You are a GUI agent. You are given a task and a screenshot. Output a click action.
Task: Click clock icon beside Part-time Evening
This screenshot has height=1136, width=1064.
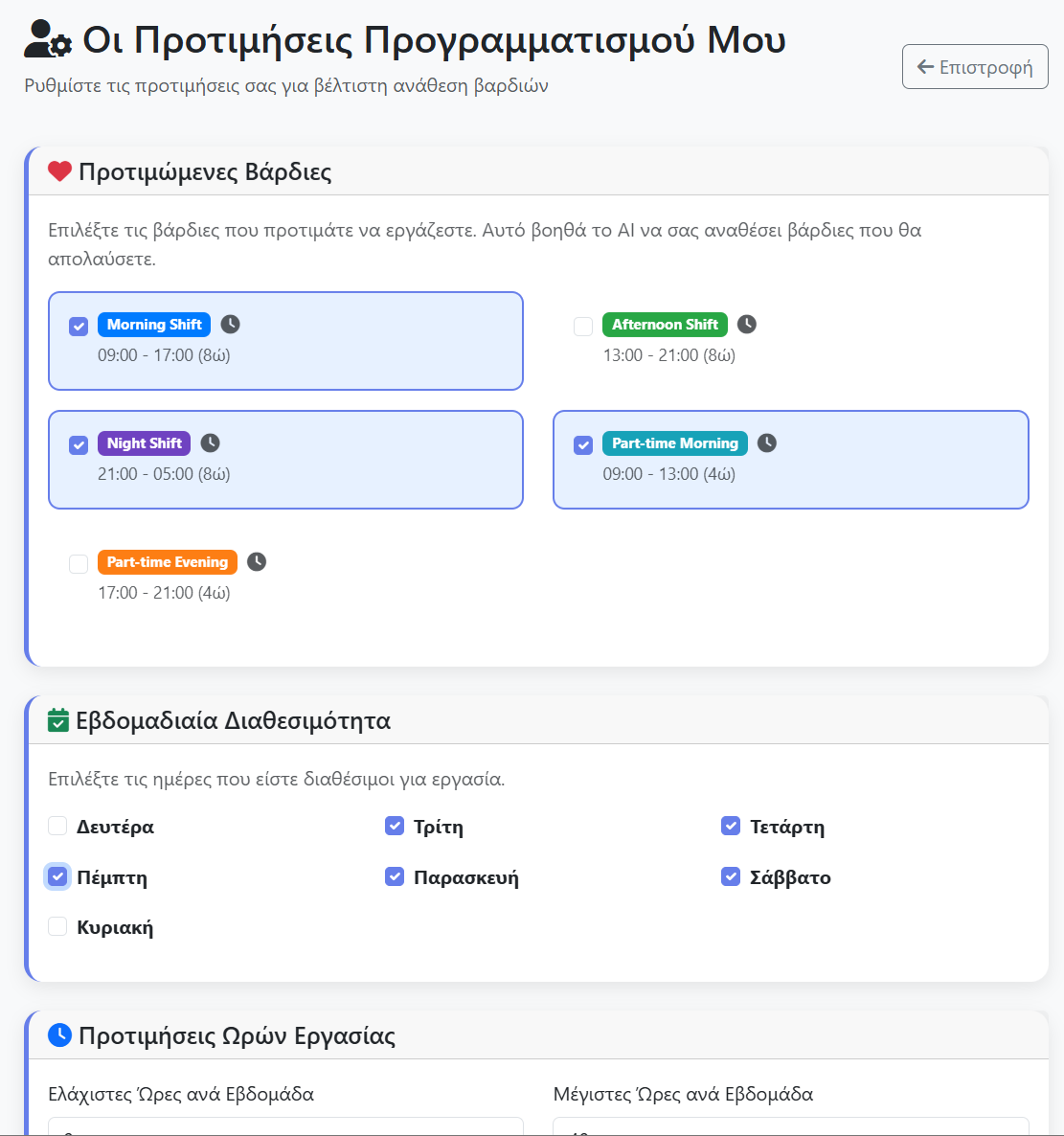click(x=257, y=562)
